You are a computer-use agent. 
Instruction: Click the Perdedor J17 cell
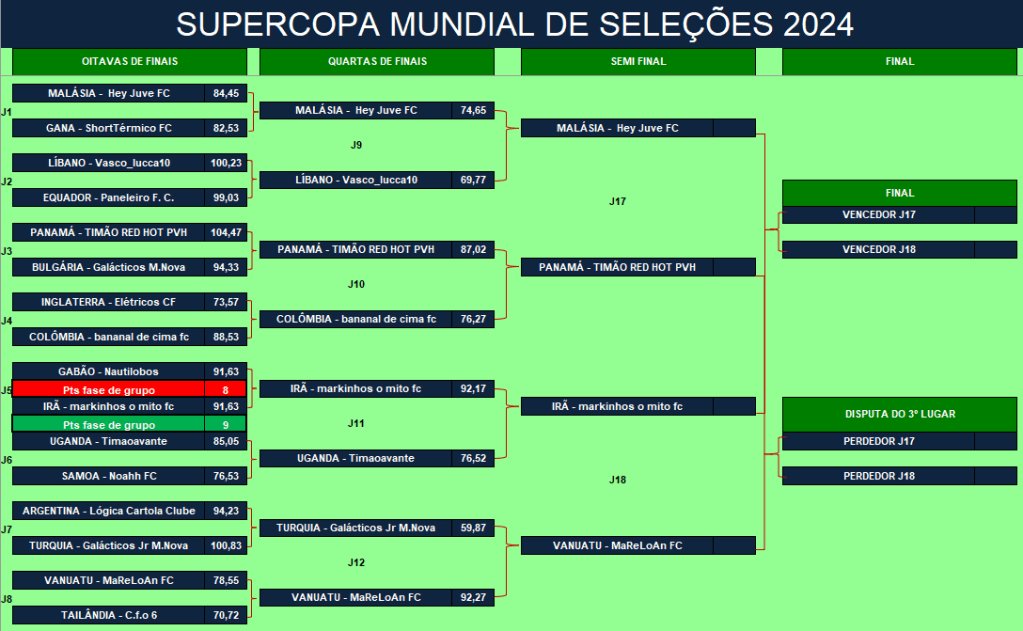(878, 442)
